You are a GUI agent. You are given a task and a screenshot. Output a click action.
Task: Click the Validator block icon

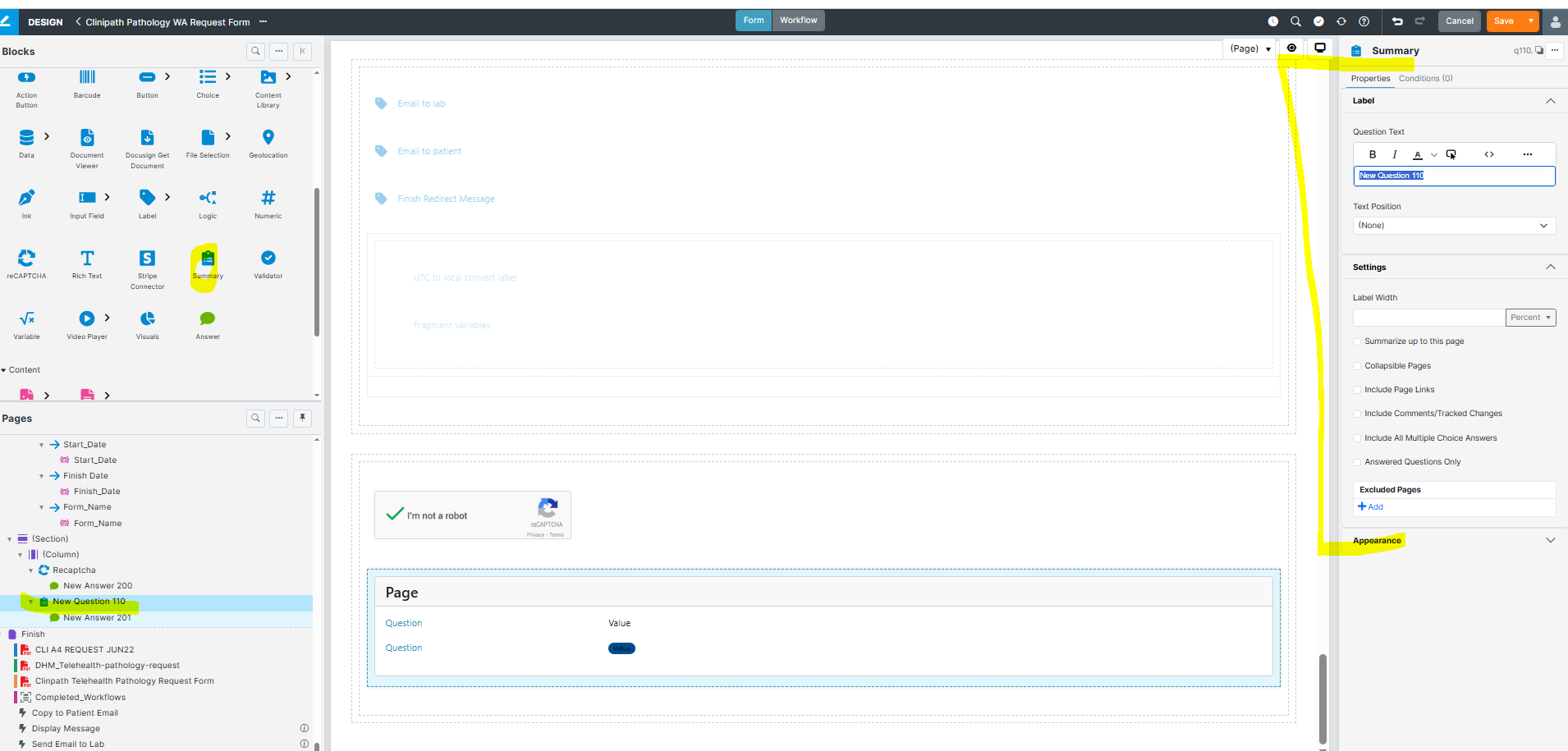point(268,259)
